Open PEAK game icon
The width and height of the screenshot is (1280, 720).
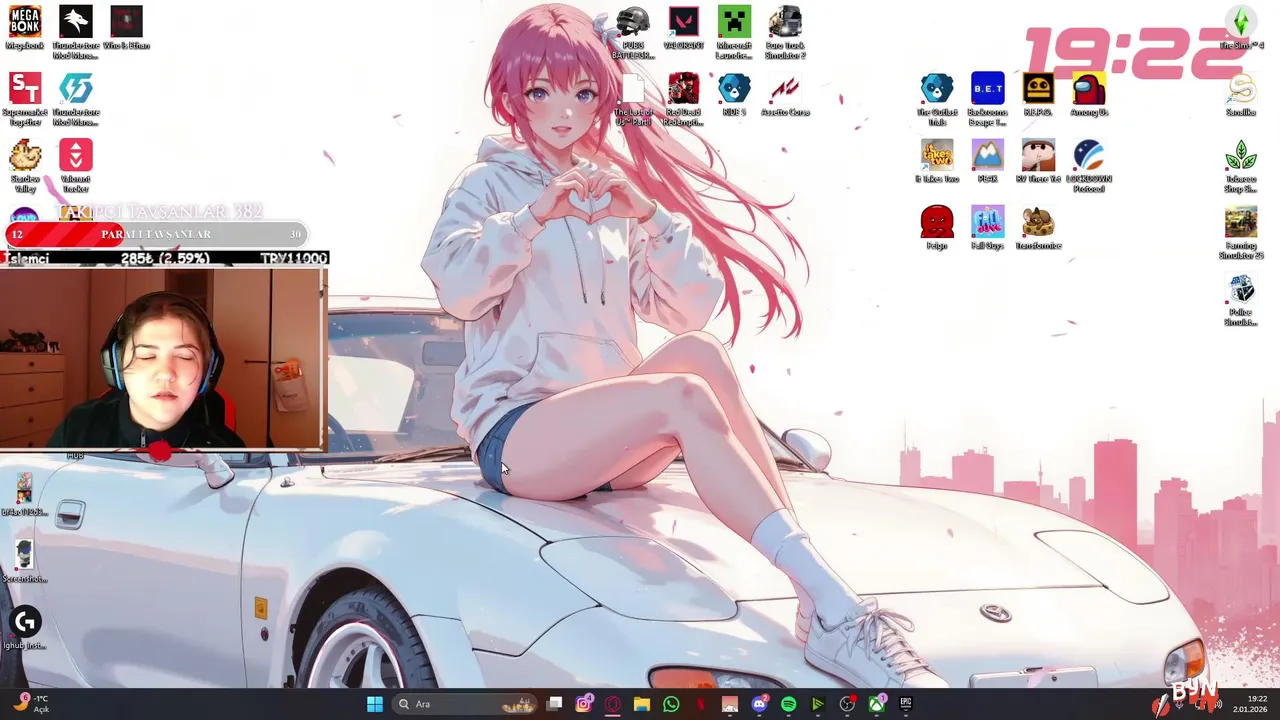click(x=988, y=156)
